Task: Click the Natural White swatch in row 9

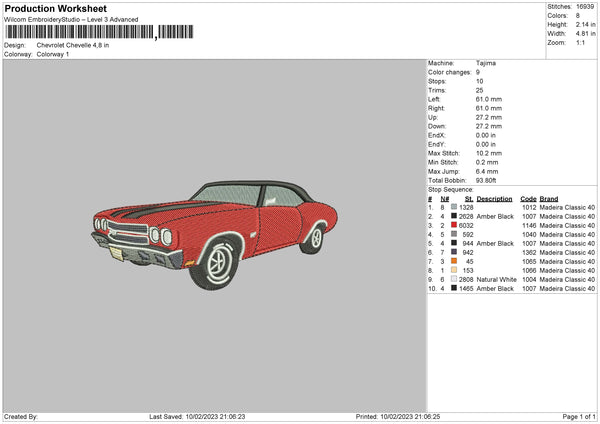Action: (x=454, y=279)
